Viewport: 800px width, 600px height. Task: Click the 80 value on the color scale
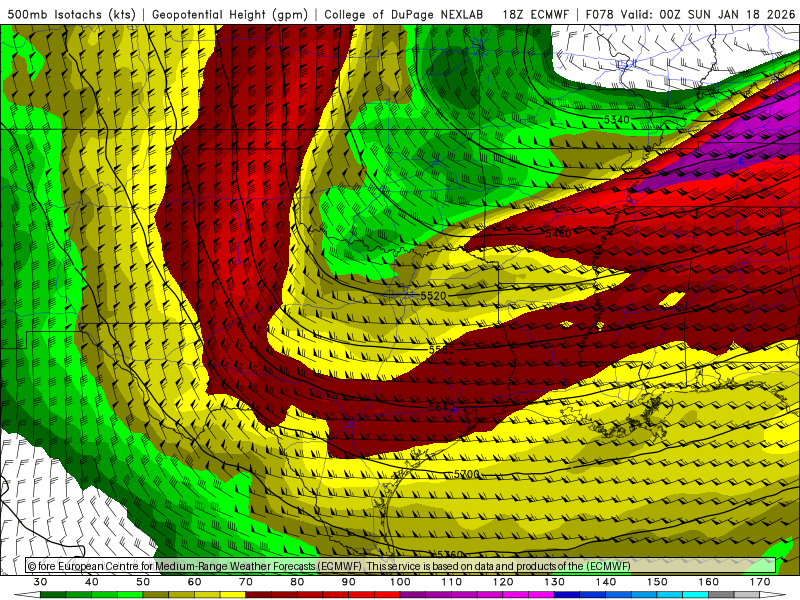coord(297,582)
